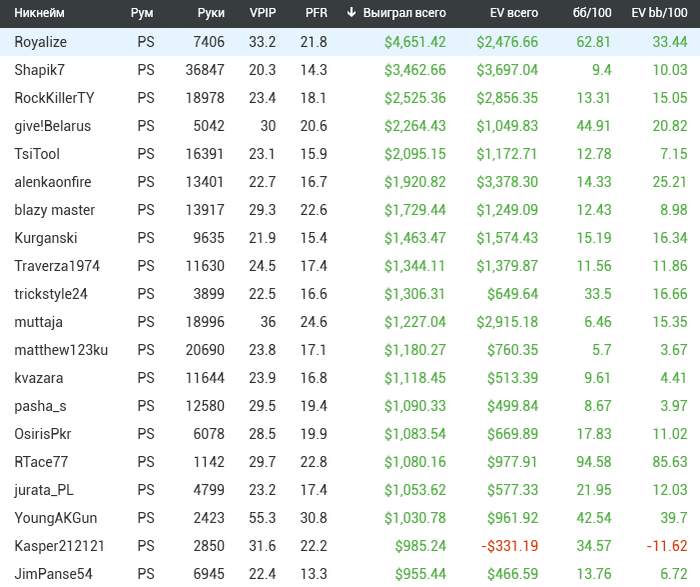
Task: Select player Shapik7
Action: (x=40, y=70)
